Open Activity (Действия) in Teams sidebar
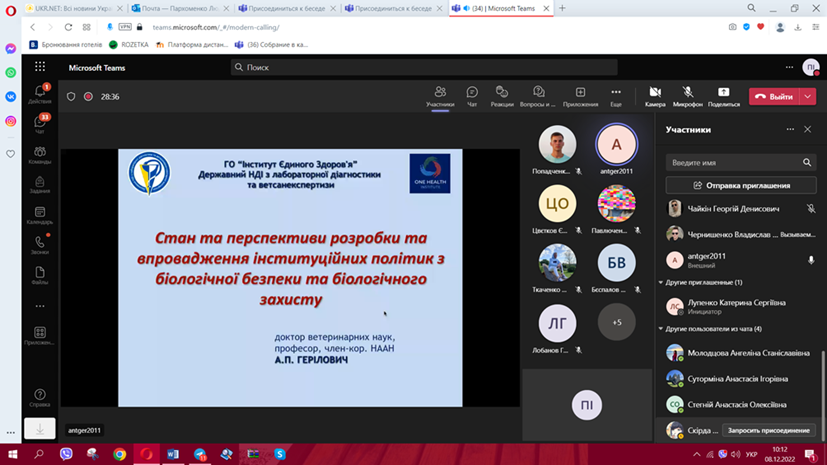827x465 pixels. click(x=40, y=94)
